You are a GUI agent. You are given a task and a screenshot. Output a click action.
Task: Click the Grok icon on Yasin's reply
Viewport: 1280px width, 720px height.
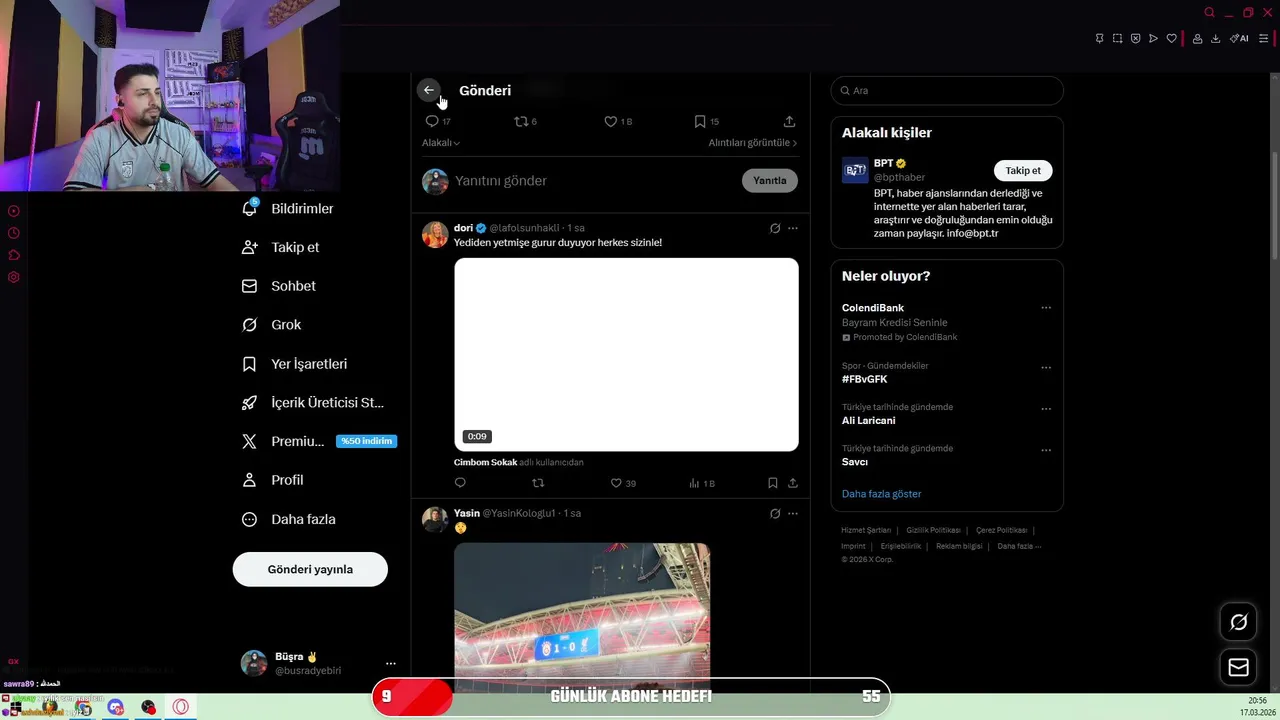[775, 513]
